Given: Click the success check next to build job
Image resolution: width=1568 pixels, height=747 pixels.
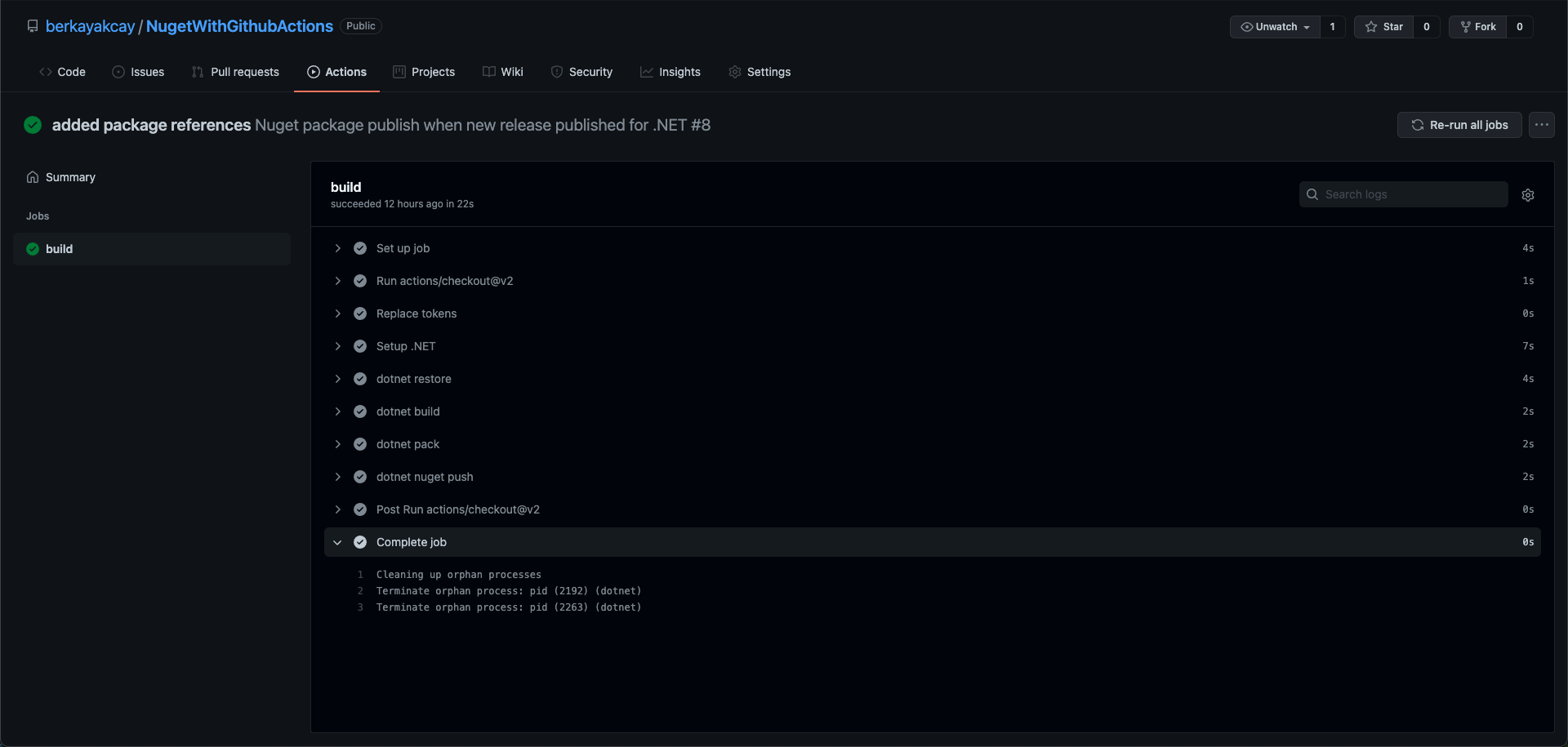Looking at the screenshot, I should coord(31,249).
